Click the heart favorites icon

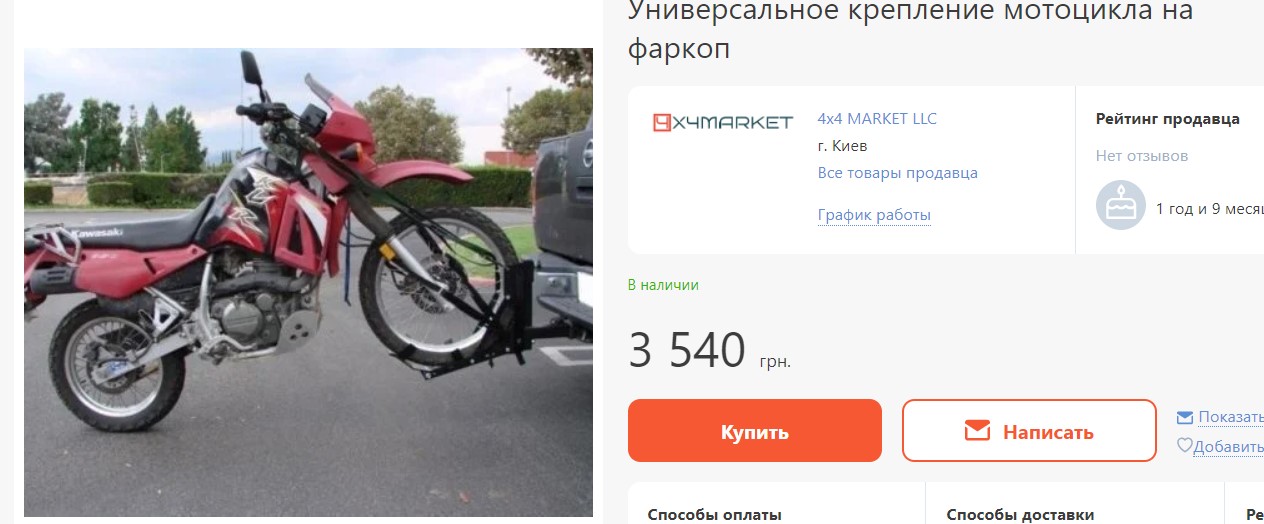1184,446
